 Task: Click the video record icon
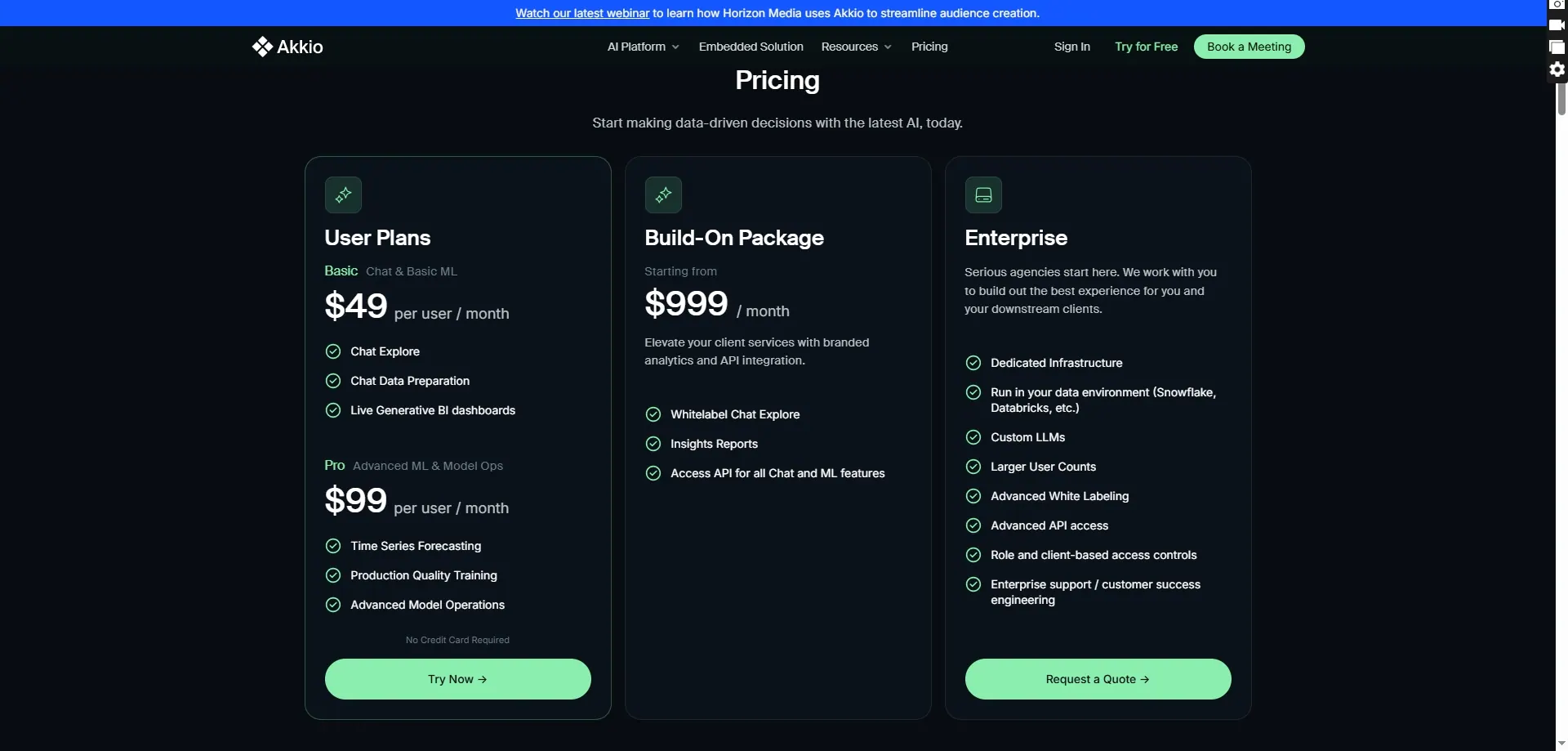1557,25
